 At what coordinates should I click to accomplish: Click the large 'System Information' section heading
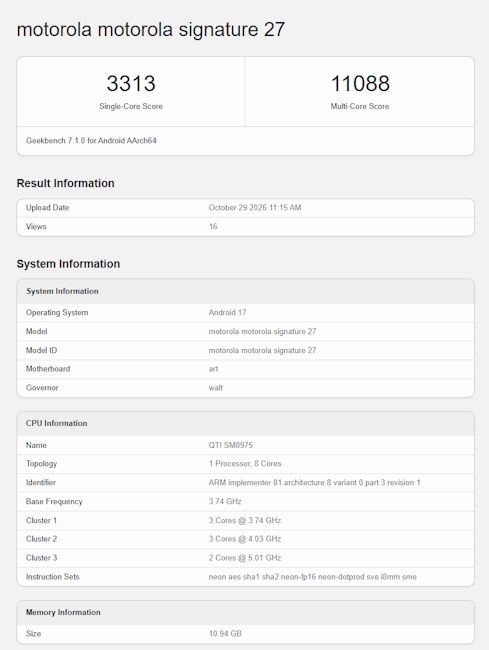[x=68, y=264]
